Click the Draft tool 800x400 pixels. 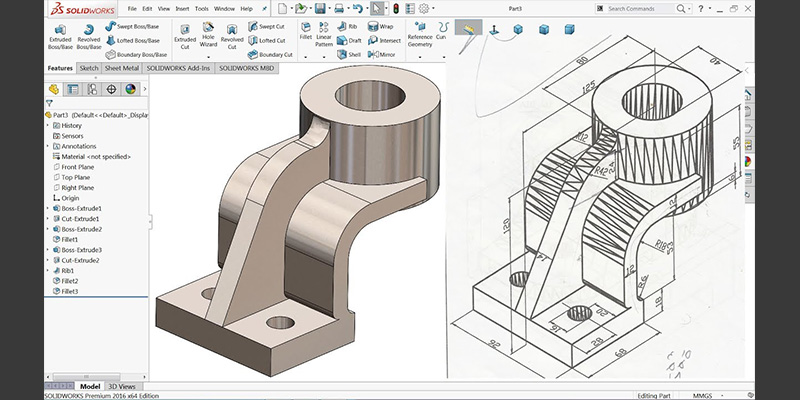pos(349,40)
